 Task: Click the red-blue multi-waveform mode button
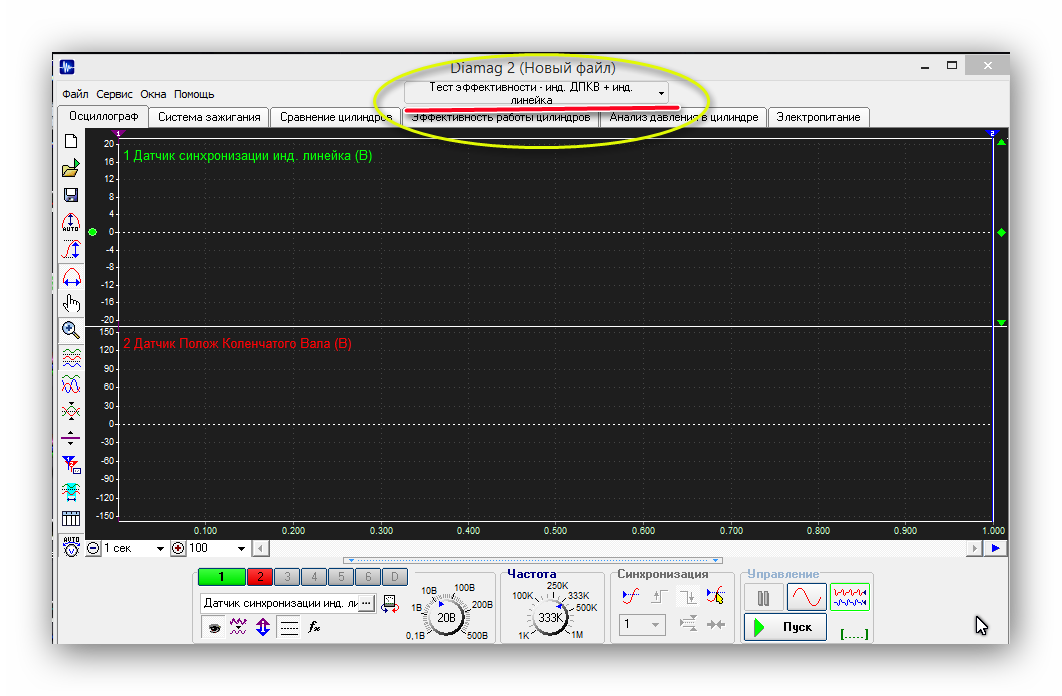pos(850,598)
